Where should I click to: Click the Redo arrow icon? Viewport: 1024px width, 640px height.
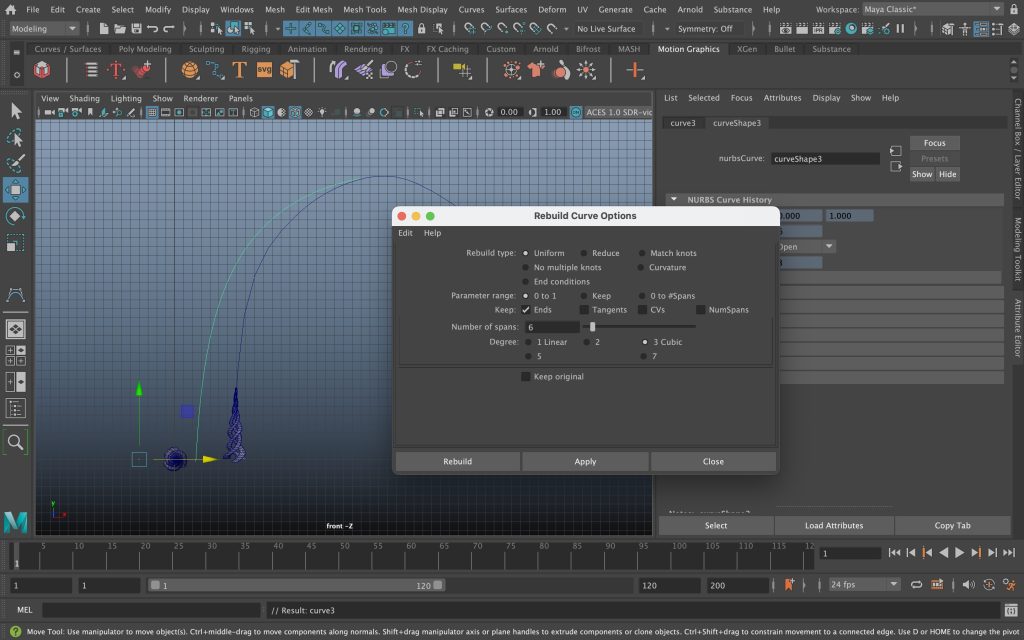169,29
